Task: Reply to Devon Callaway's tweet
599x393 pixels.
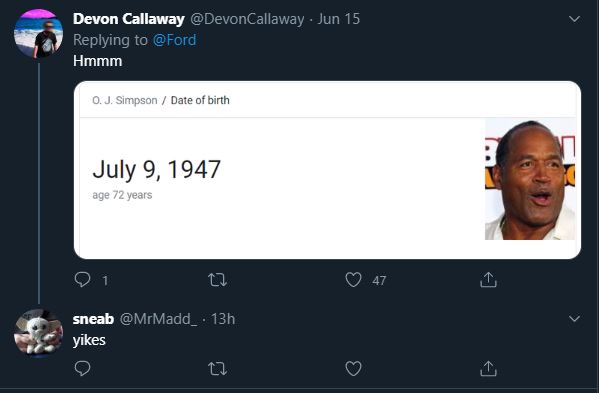Action: pos(83,280)
